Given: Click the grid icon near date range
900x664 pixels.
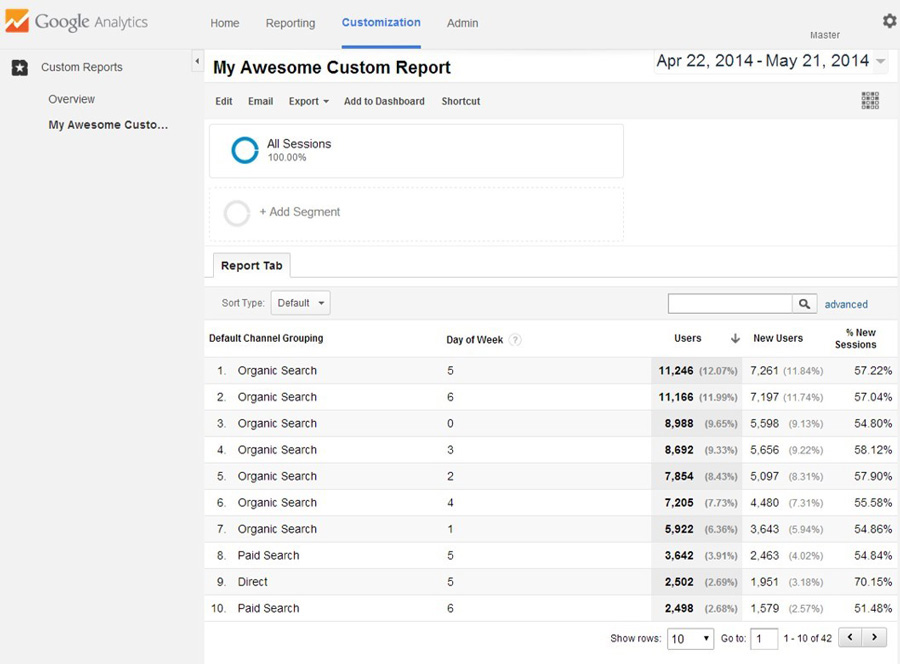Looking at the screenshot, I should [x=870, y=101].
